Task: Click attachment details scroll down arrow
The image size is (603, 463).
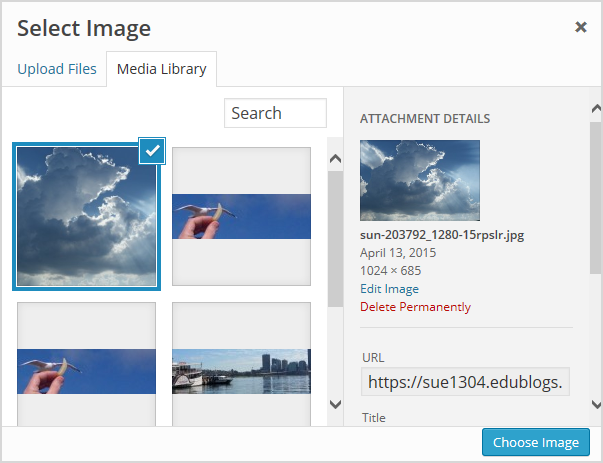Action: click(x=596, y=405)
